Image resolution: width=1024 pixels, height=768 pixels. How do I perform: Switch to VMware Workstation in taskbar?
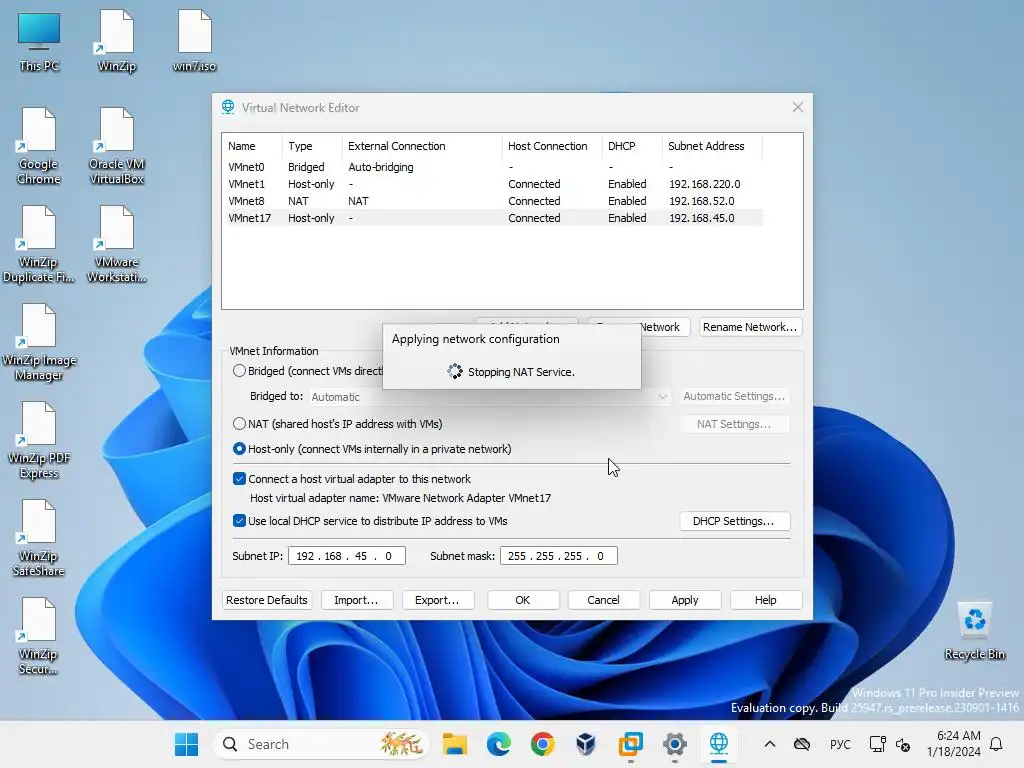point(630,744)
